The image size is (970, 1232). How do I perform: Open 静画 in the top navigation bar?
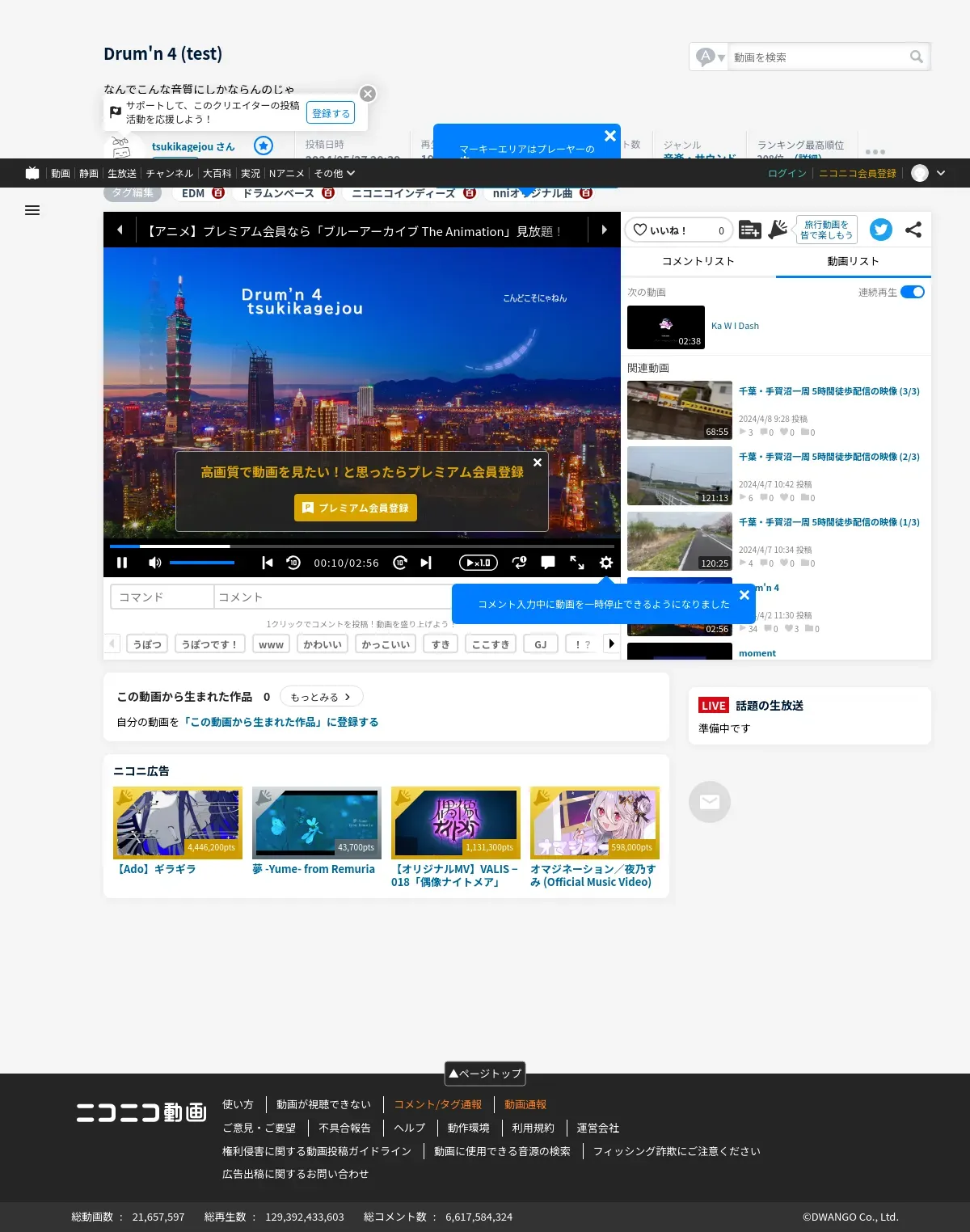pos(89,173)
